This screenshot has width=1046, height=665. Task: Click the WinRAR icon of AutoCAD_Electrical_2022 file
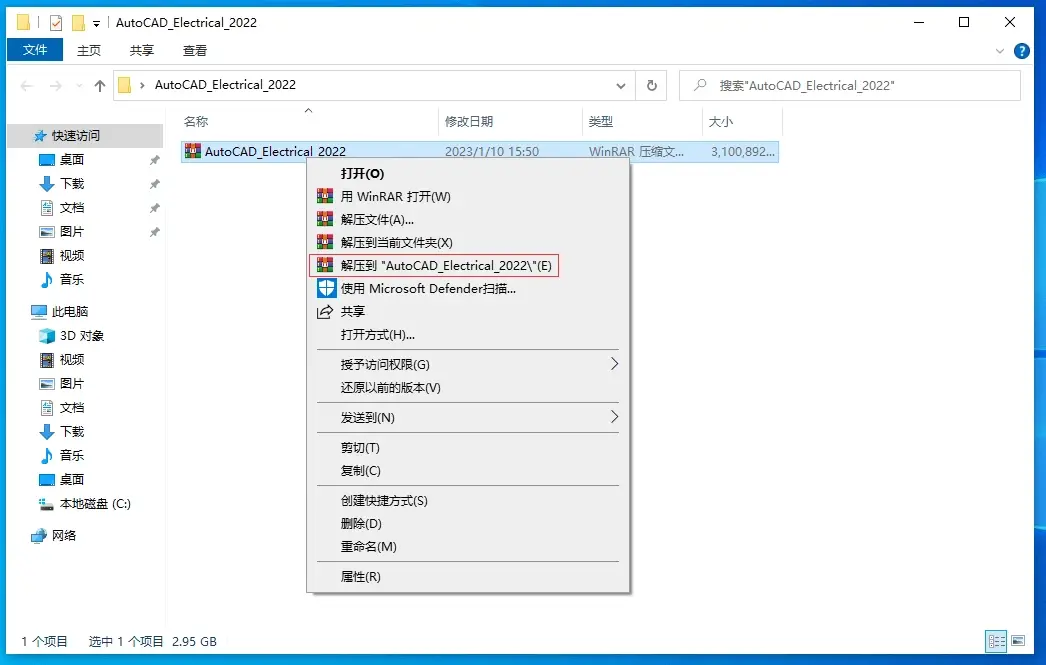point(193,151)
